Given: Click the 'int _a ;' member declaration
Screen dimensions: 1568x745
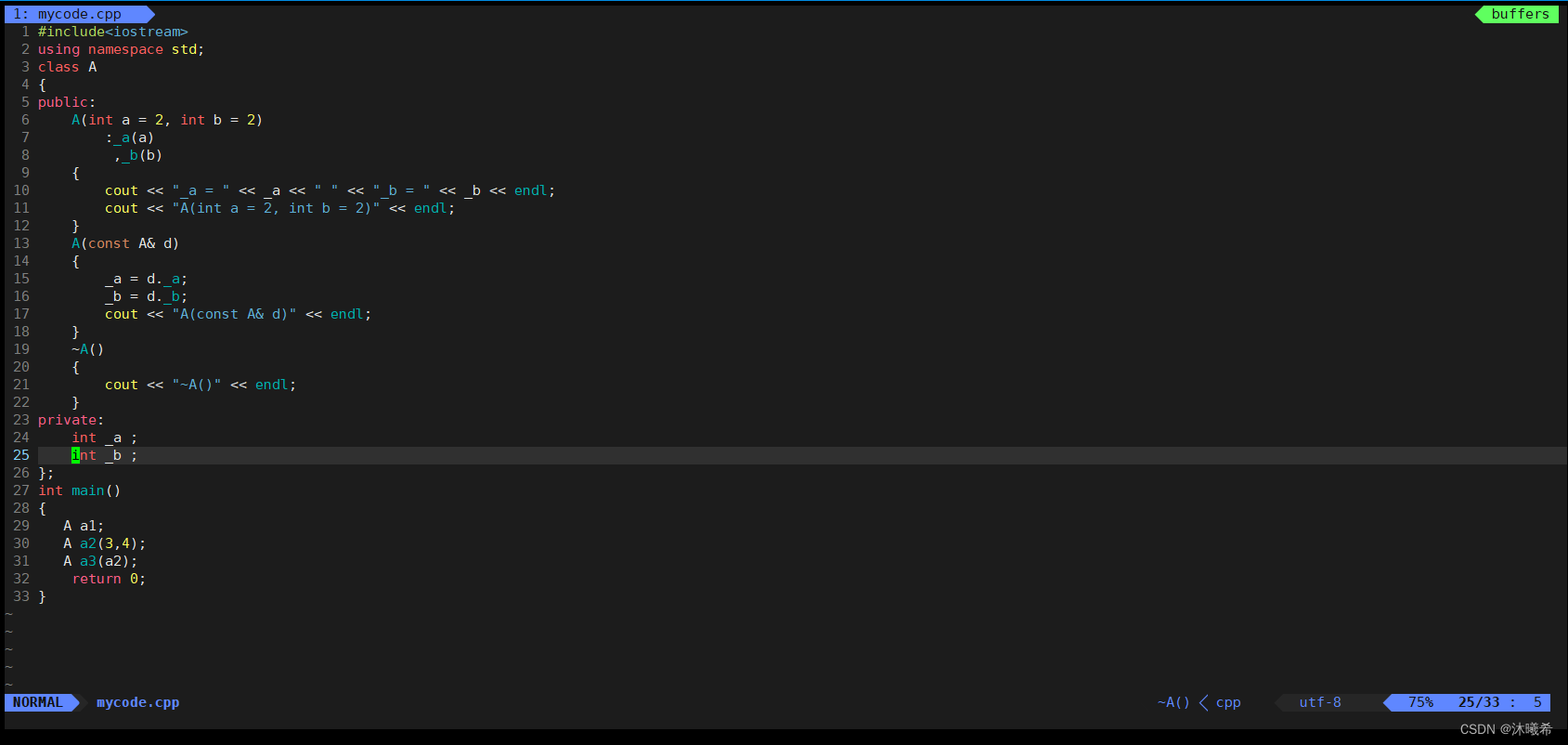Looking at the screenshot, I should coord(105,438).
